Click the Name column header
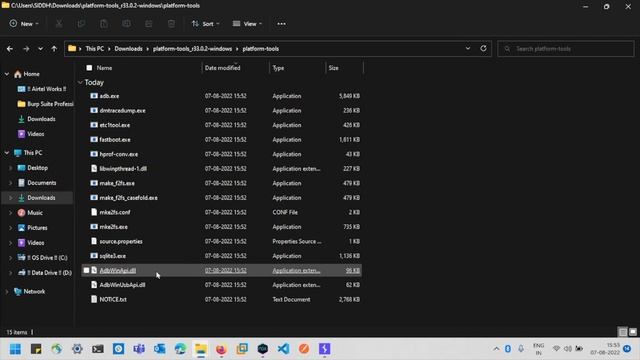Screen dimensions: 640x360 [104, 68]
